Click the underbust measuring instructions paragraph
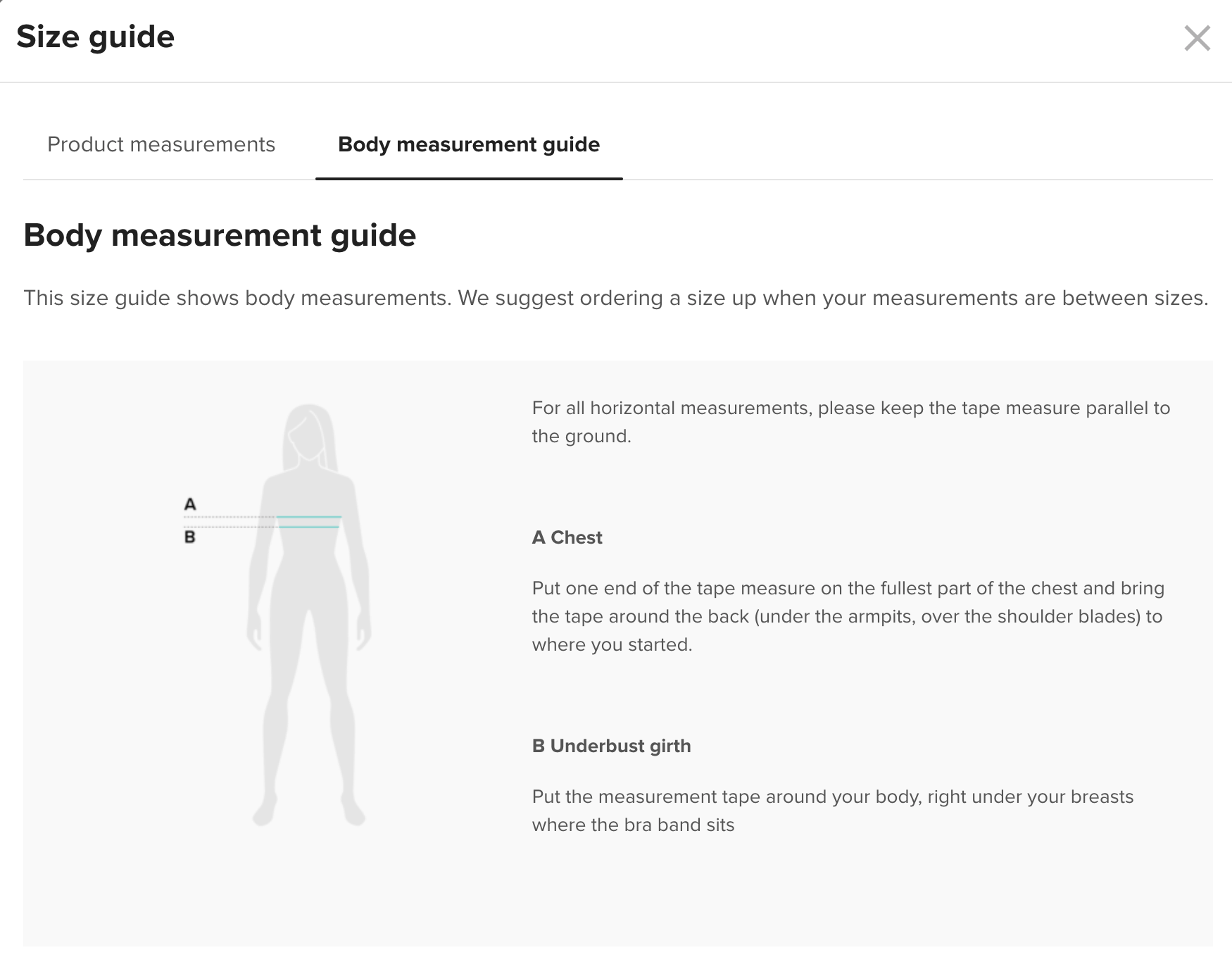Screen dimensions: 1232x962 (x=833, y=811)
